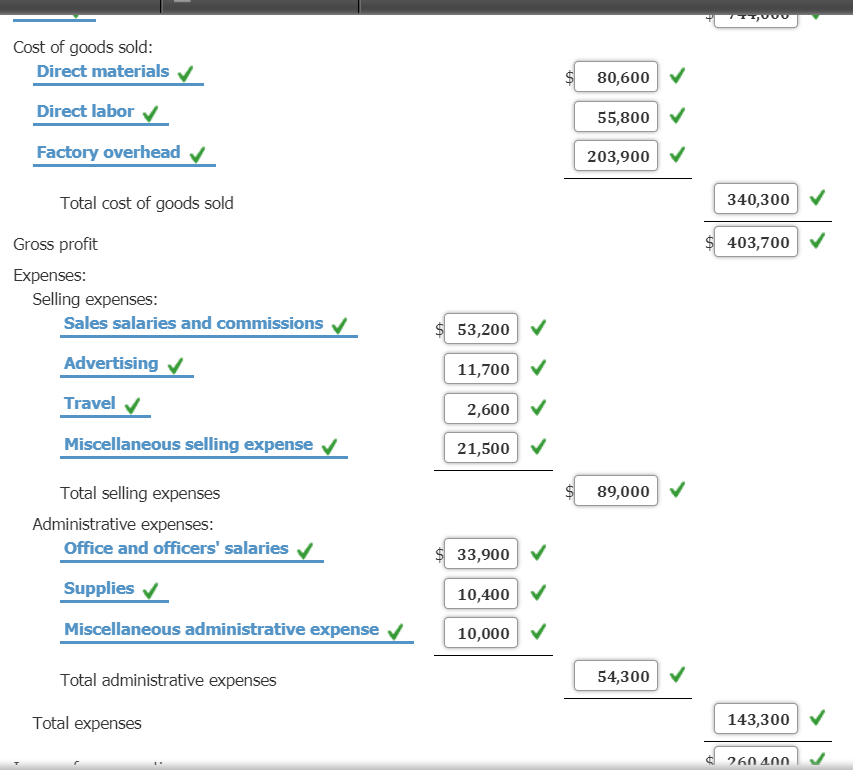The width and height of the screenshot is (853, 781).
Task: Click the 55,800 direct labor amount field
Action: pyautogui.click(x=616, y=116)
